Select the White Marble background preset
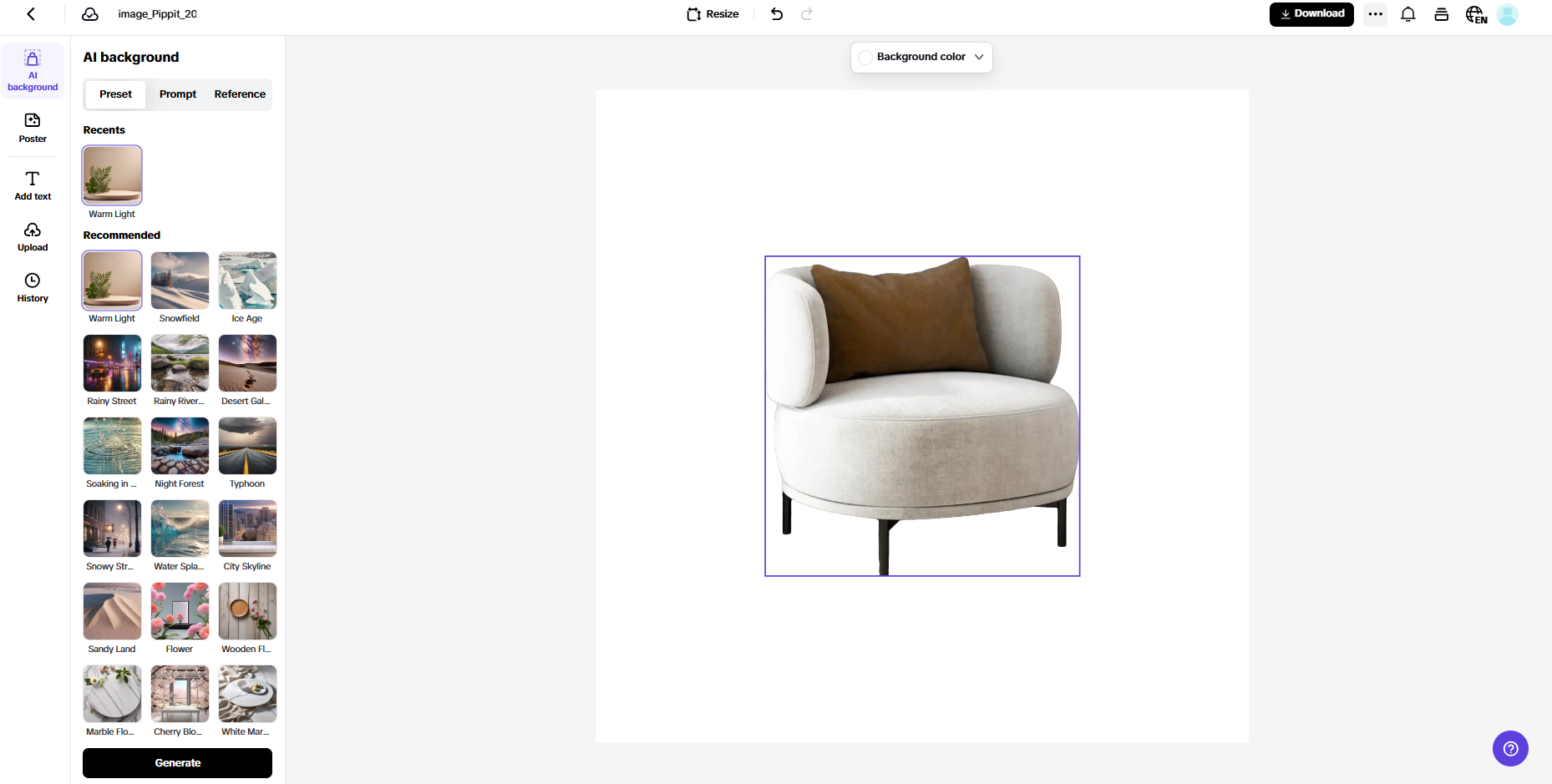 point(247,694)
